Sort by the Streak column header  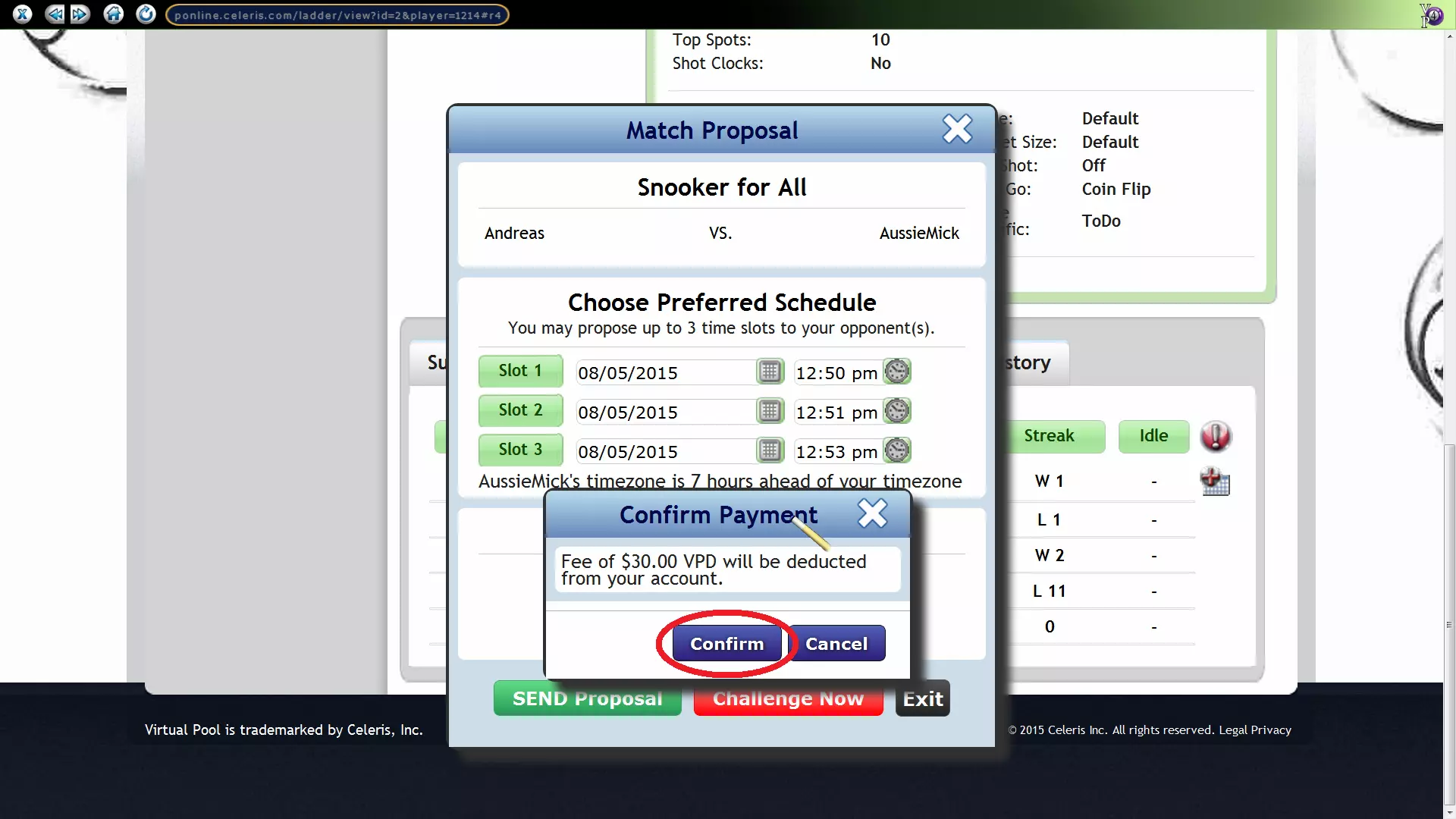(x=1049, y=436)
